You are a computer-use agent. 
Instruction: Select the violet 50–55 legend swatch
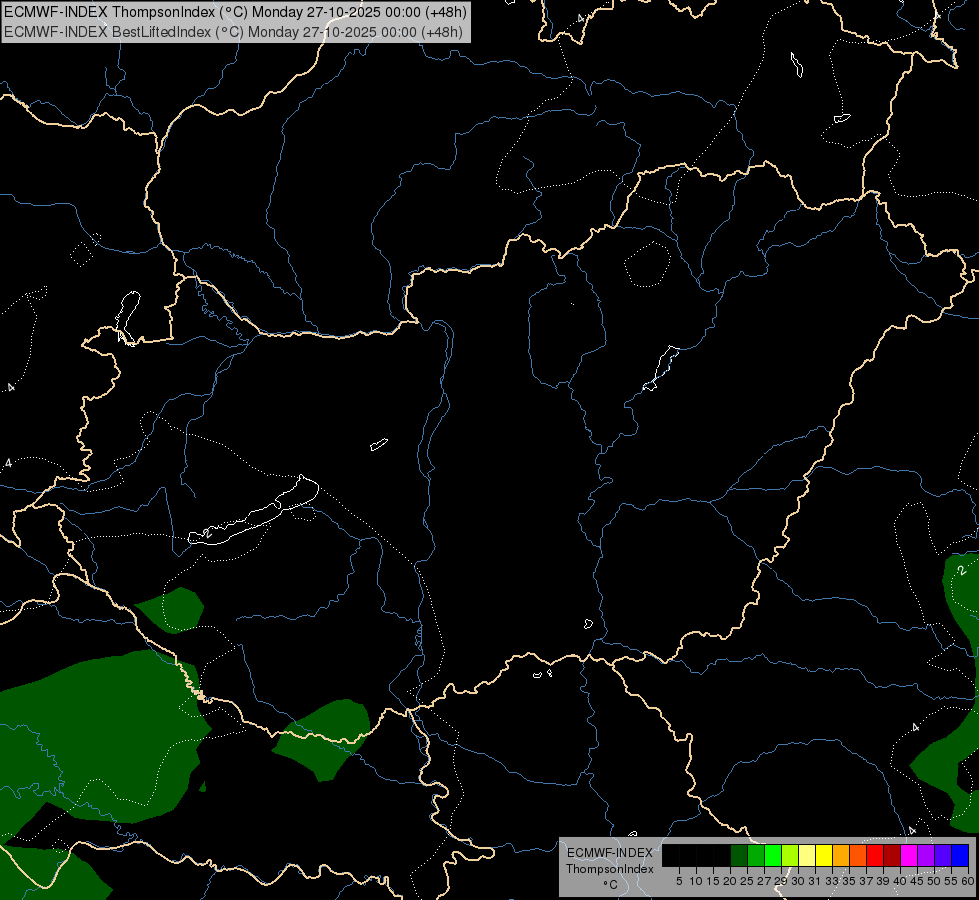click(x=943, y=855)
